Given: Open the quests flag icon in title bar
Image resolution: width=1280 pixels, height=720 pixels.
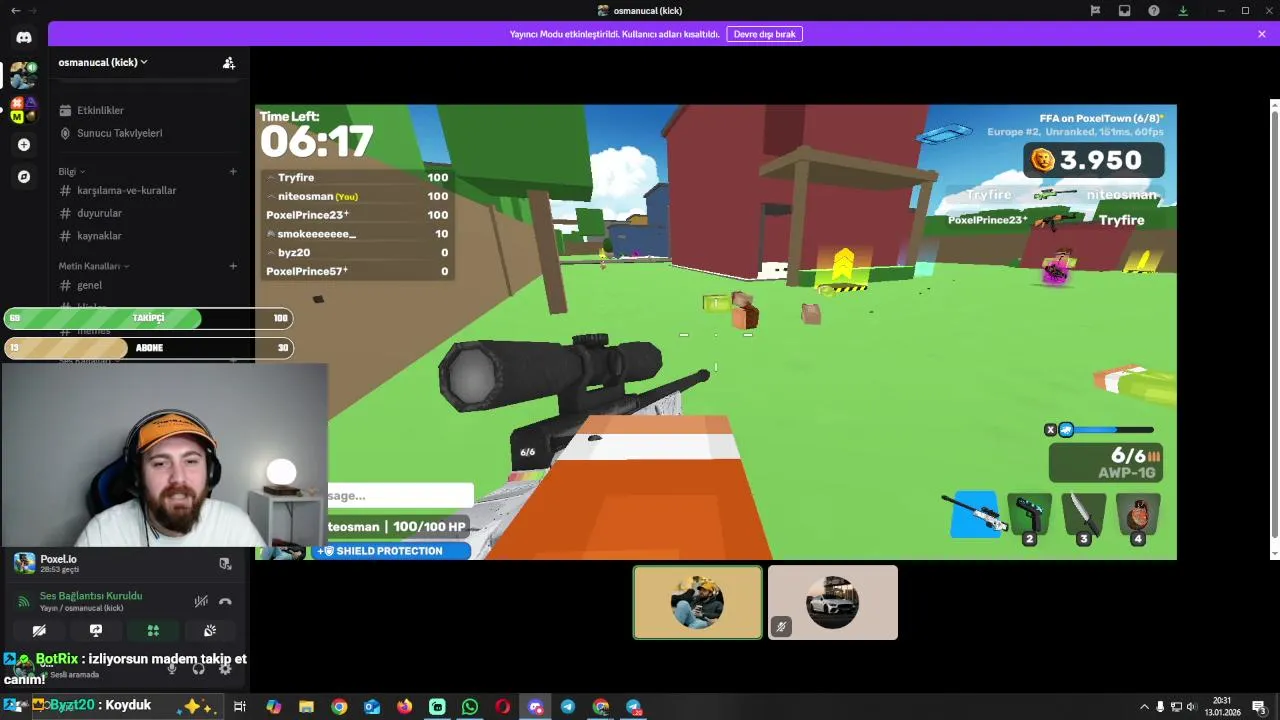Looking at the screenshot, I should pyautogui.click(x=1095, y=10).
